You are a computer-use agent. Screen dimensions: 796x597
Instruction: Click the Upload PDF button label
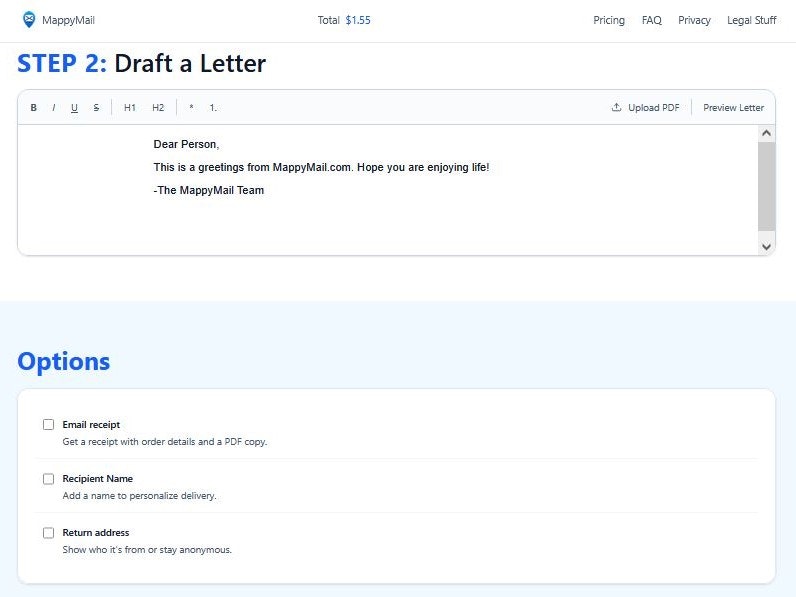coord(653,108)
